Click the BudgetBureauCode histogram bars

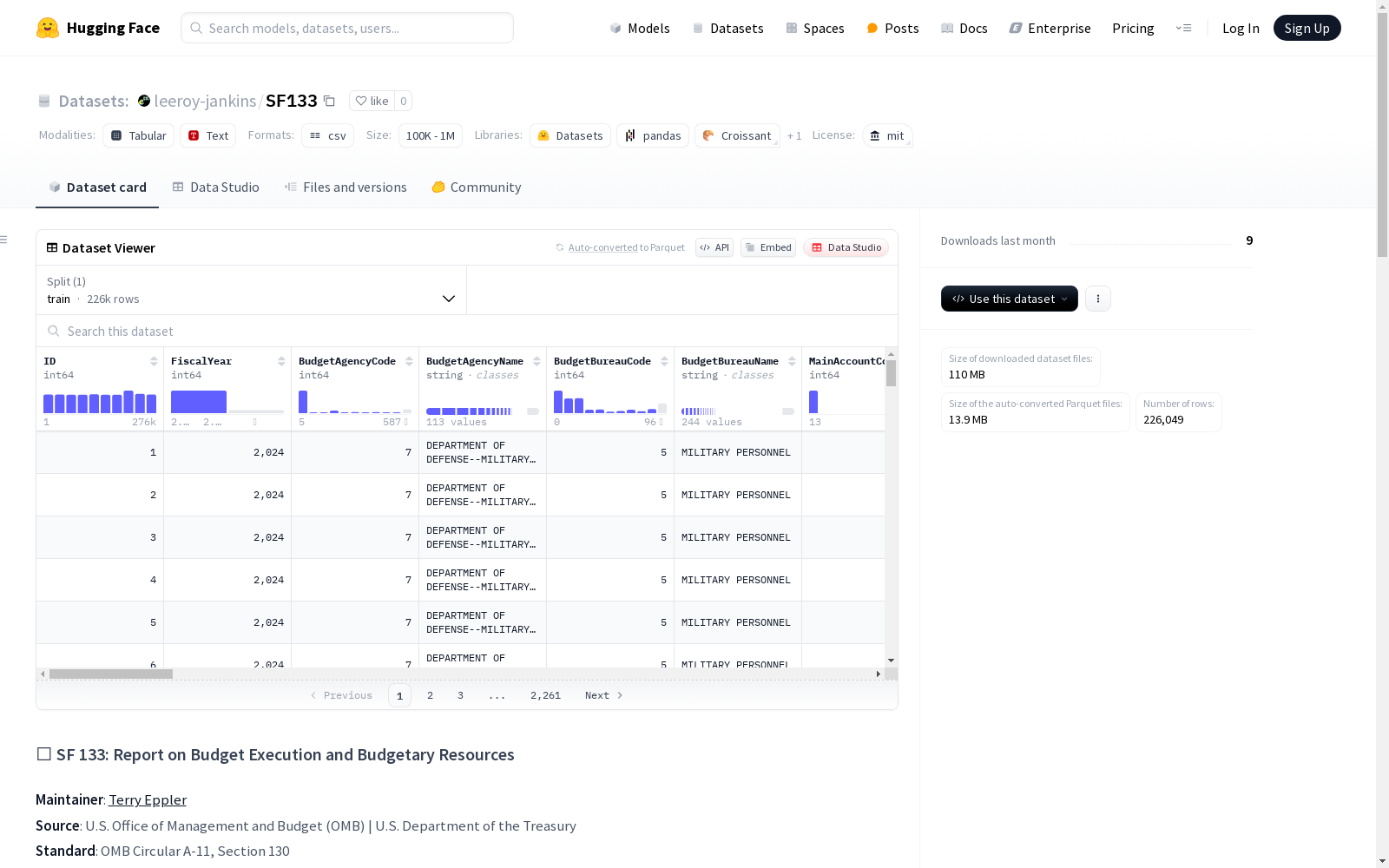pos(610,402)
